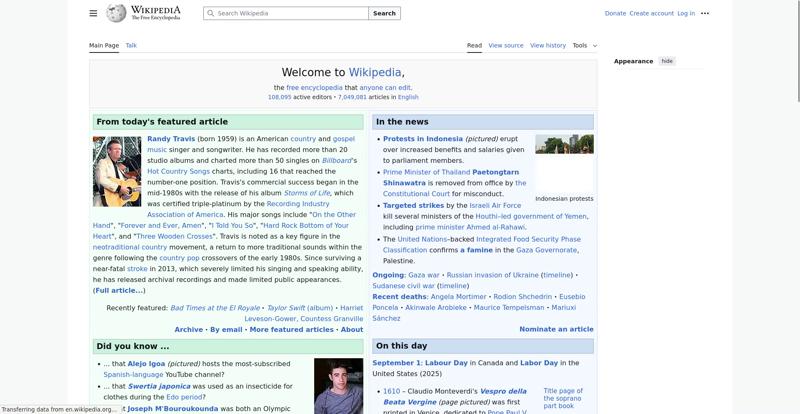Viewport: 800px width, 414px height.
Task: Click Bad Times at the El Royale link
Action: click(215, 308)
